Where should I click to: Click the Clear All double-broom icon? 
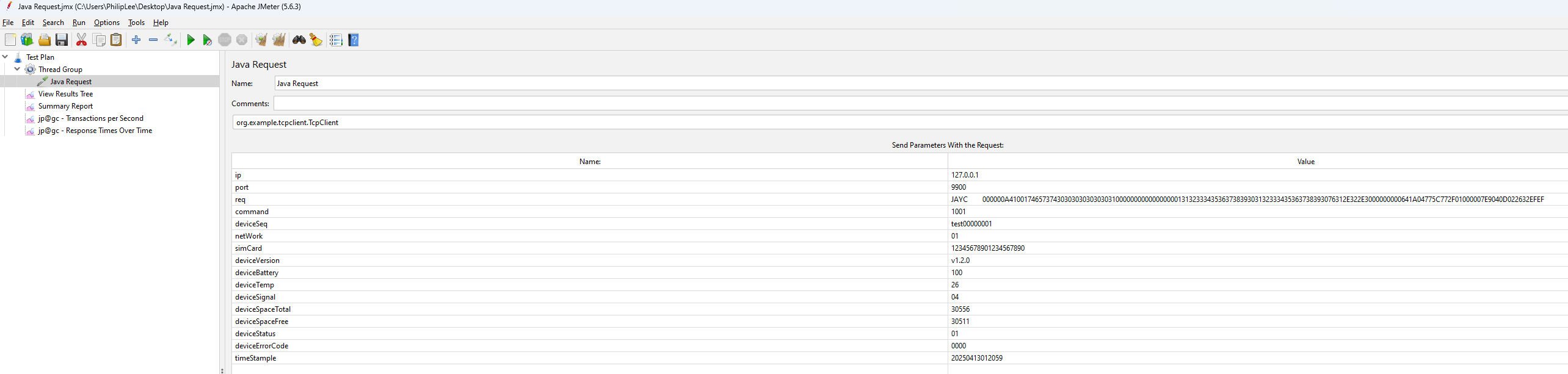pyautogui.click(x=279, y=40)
